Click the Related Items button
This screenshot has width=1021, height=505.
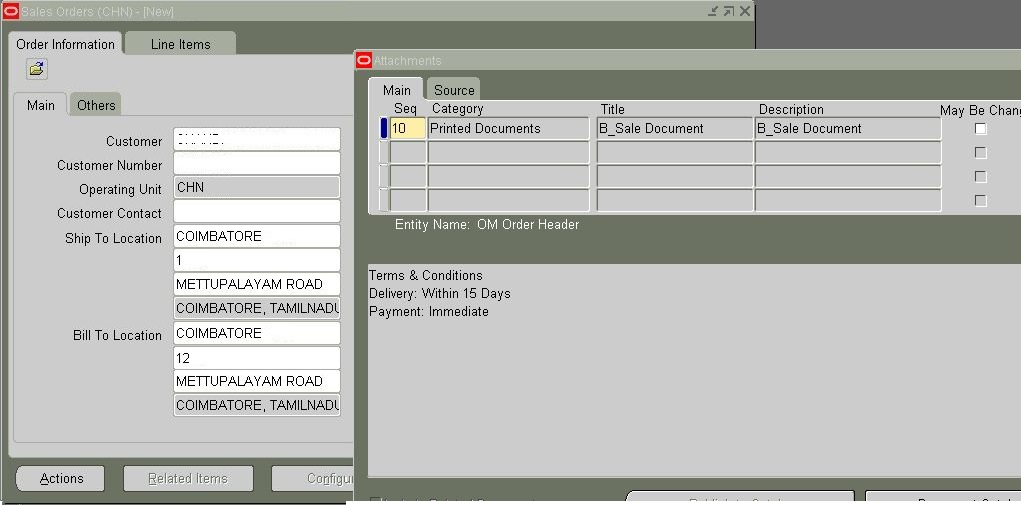188,478
